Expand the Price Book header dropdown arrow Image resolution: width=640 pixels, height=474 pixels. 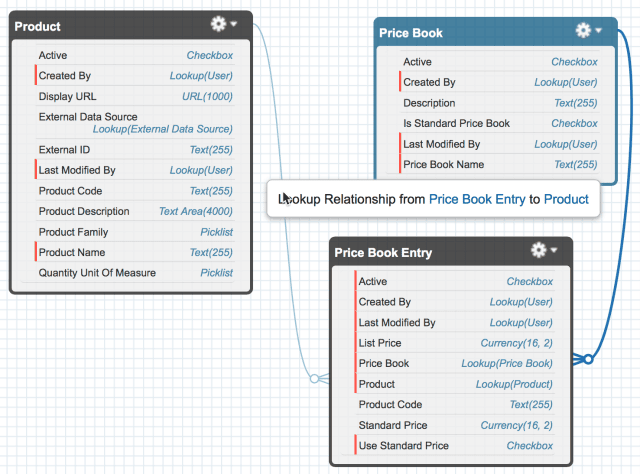(x=598, y=30)
